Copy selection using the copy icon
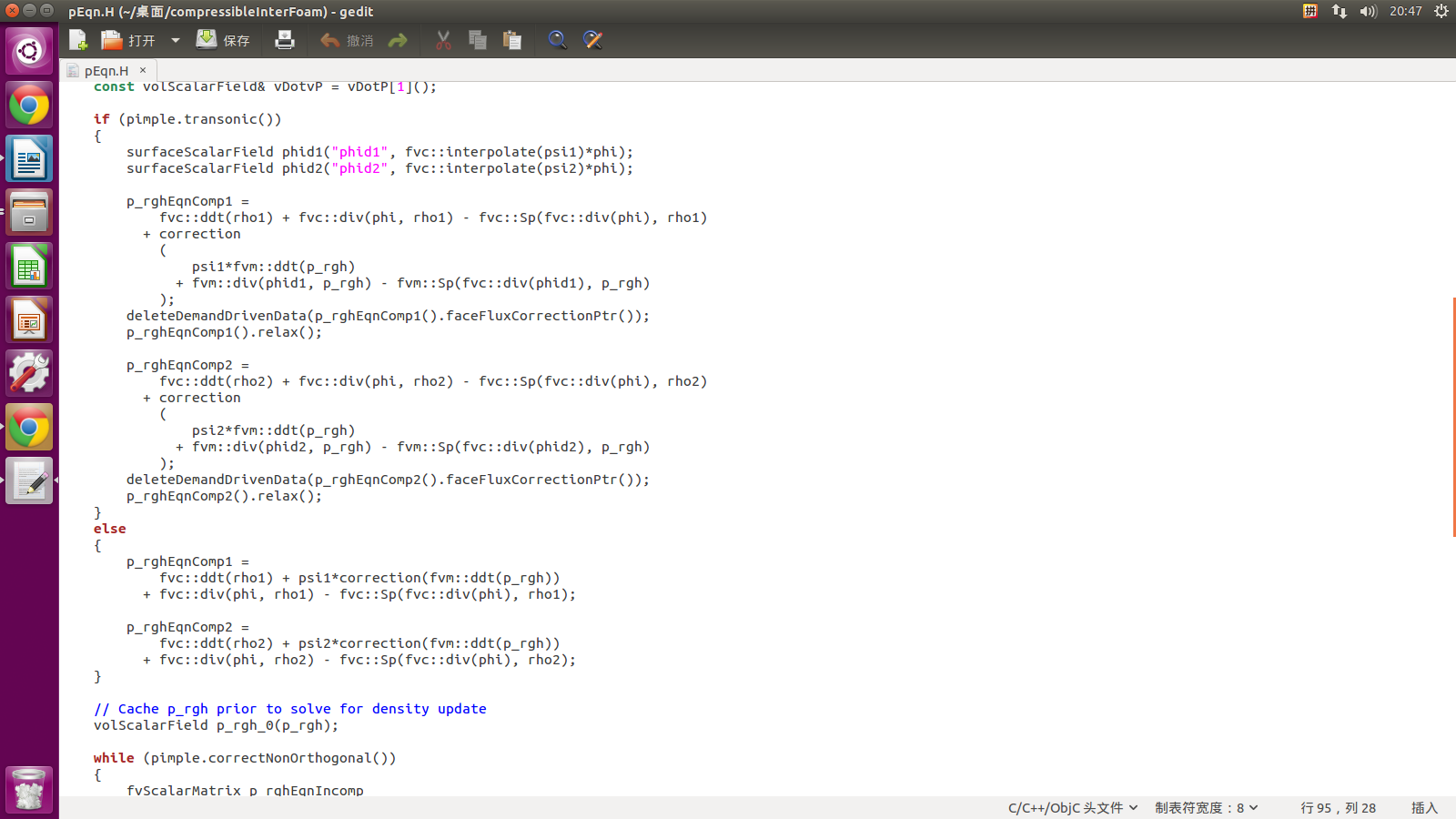Image resolution: width=1456 pixels, height=819 pixels. pyautogui.click(x=478, y=40)
